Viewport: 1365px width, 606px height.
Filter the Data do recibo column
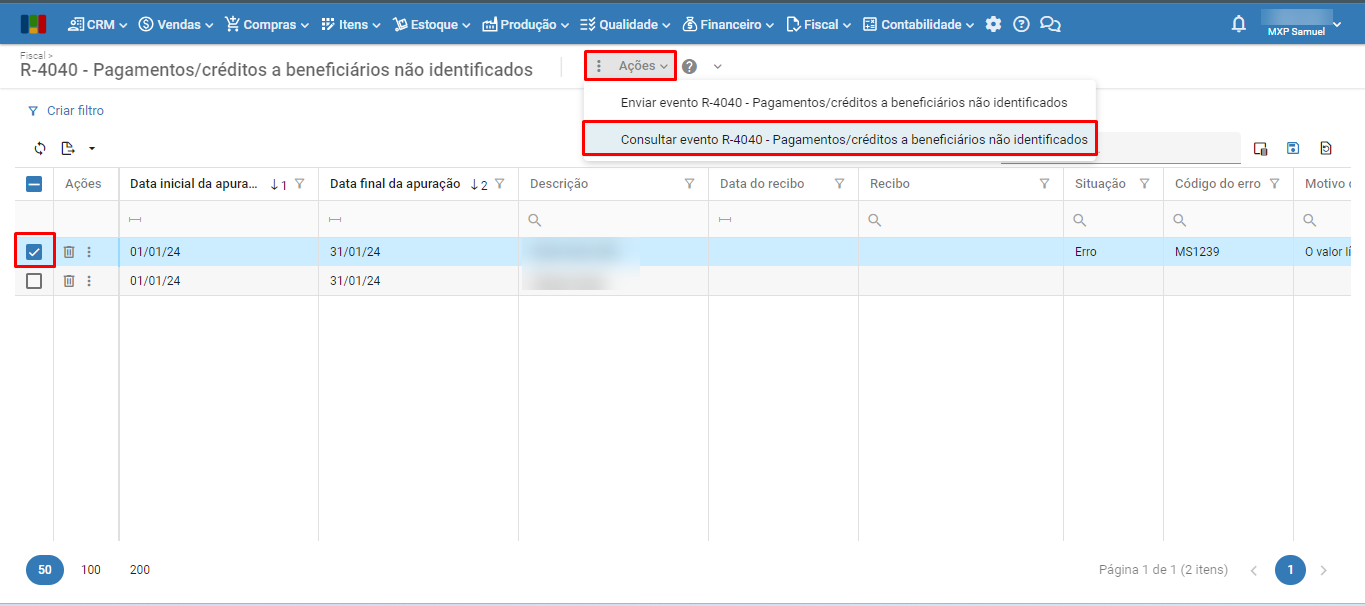coord(839,184)
